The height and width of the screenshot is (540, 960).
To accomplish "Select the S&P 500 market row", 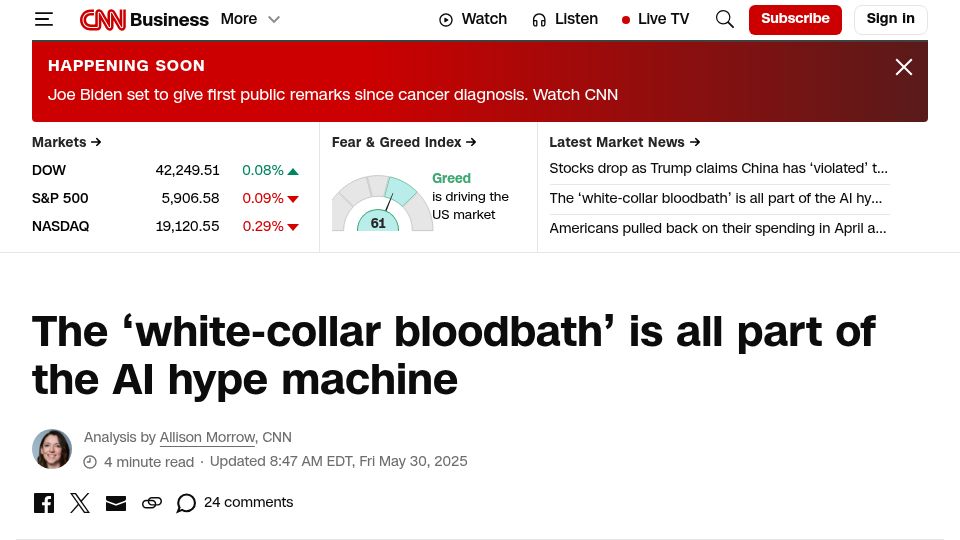I will tap(165, 198).
